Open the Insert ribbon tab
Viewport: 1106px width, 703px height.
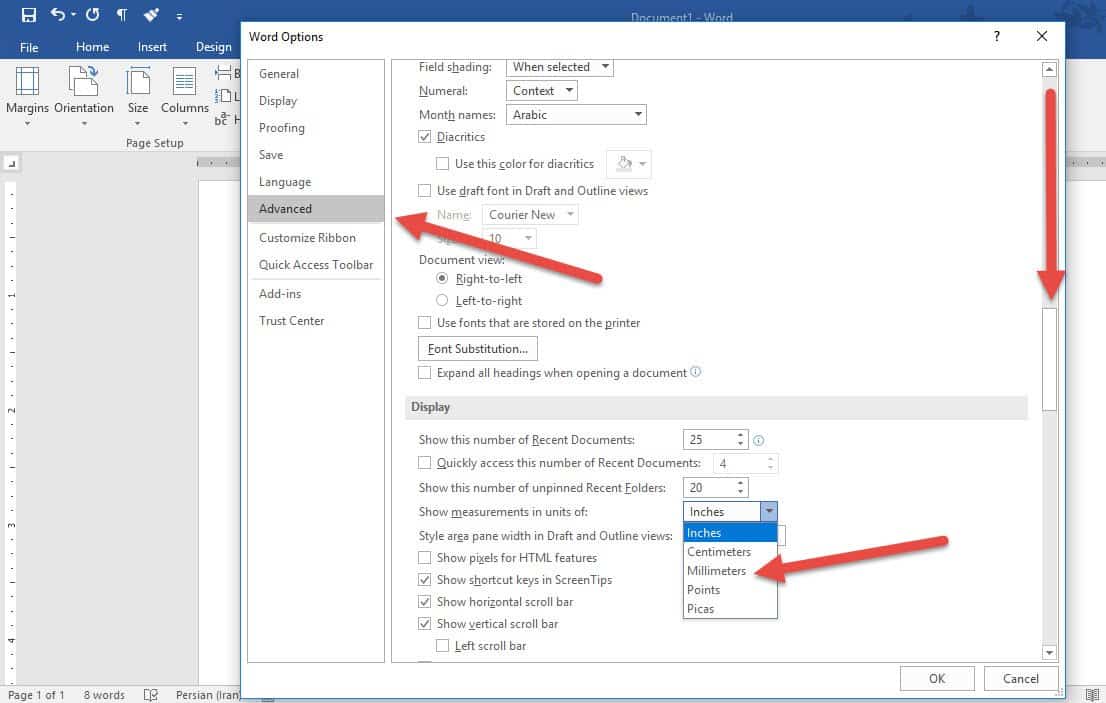pos(152,47)
